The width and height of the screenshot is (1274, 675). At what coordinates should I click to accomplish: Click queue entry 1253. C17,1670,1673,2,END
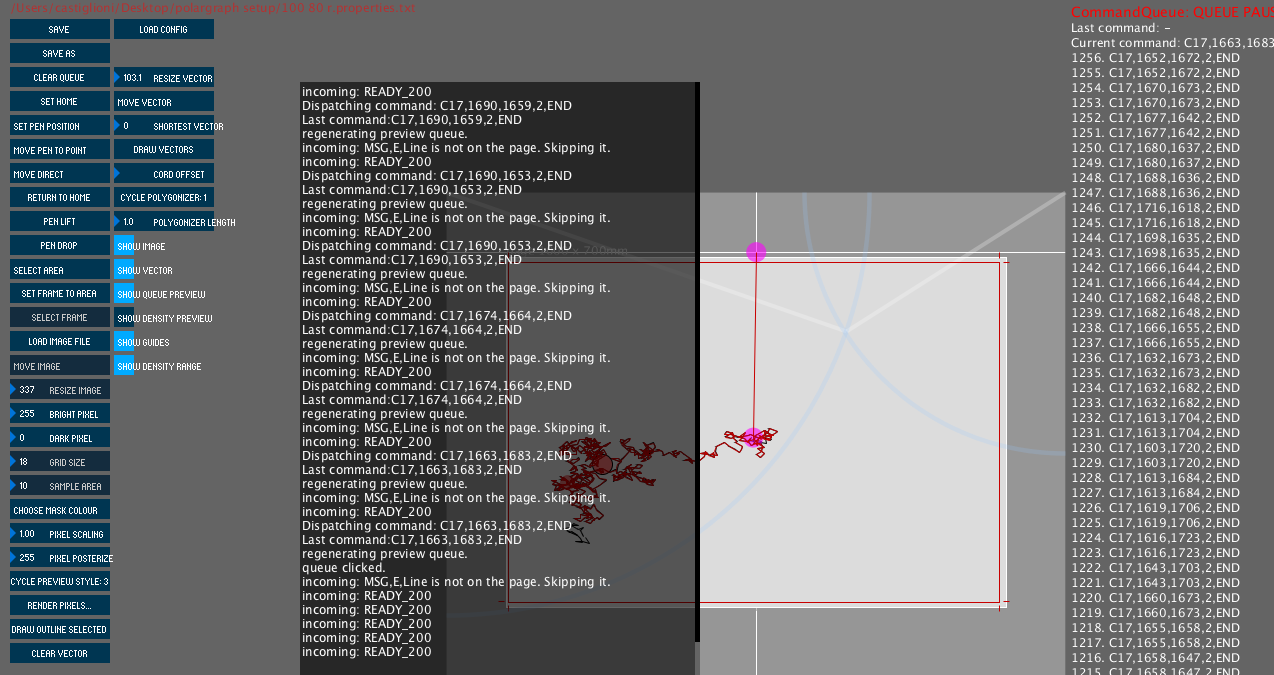point(1155,103)
